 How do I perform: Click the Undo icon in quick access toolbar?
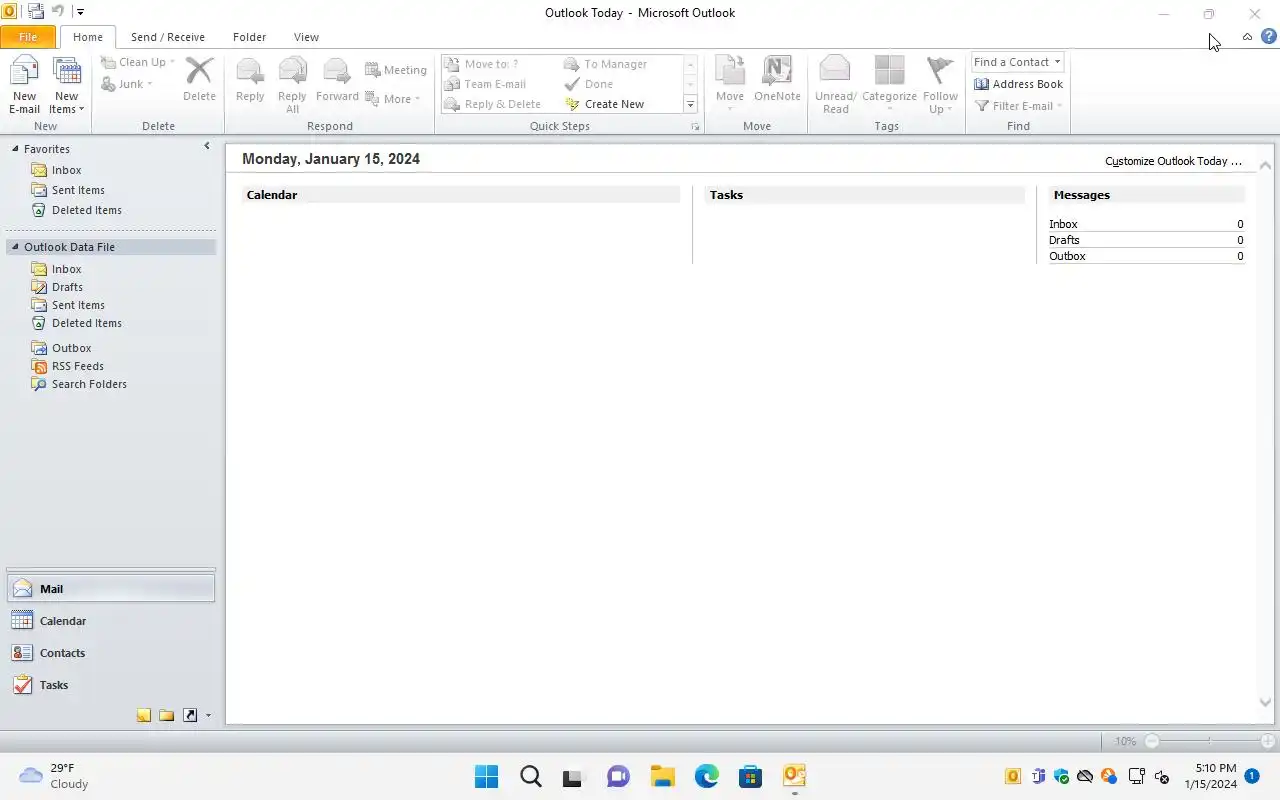point(57,12)
